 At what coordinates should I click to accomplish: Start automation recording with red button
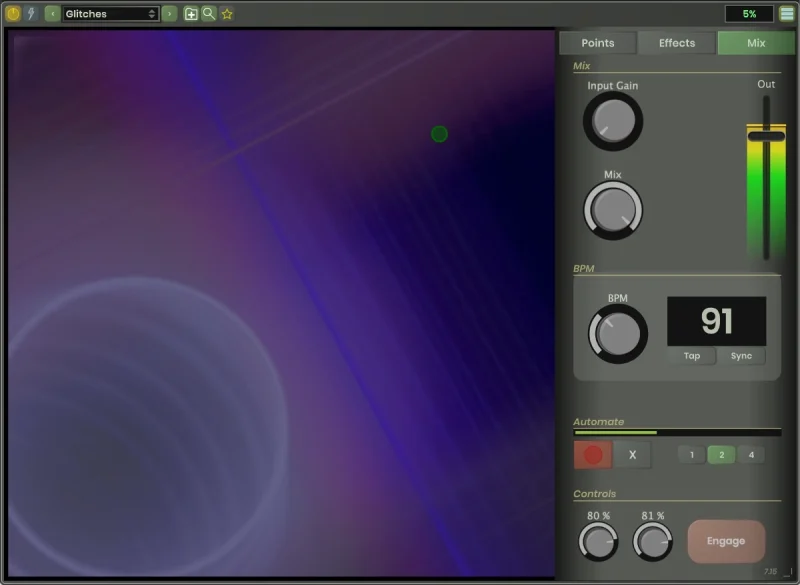pyautogui.click(x=593, y=455)
